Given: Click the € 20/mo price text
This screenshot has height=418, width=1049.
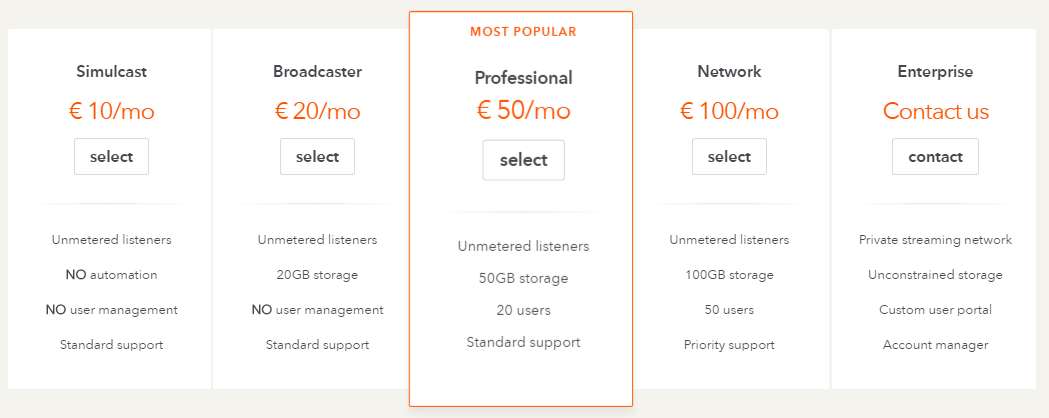Looking at the screenshot, I should click(317, 111).
